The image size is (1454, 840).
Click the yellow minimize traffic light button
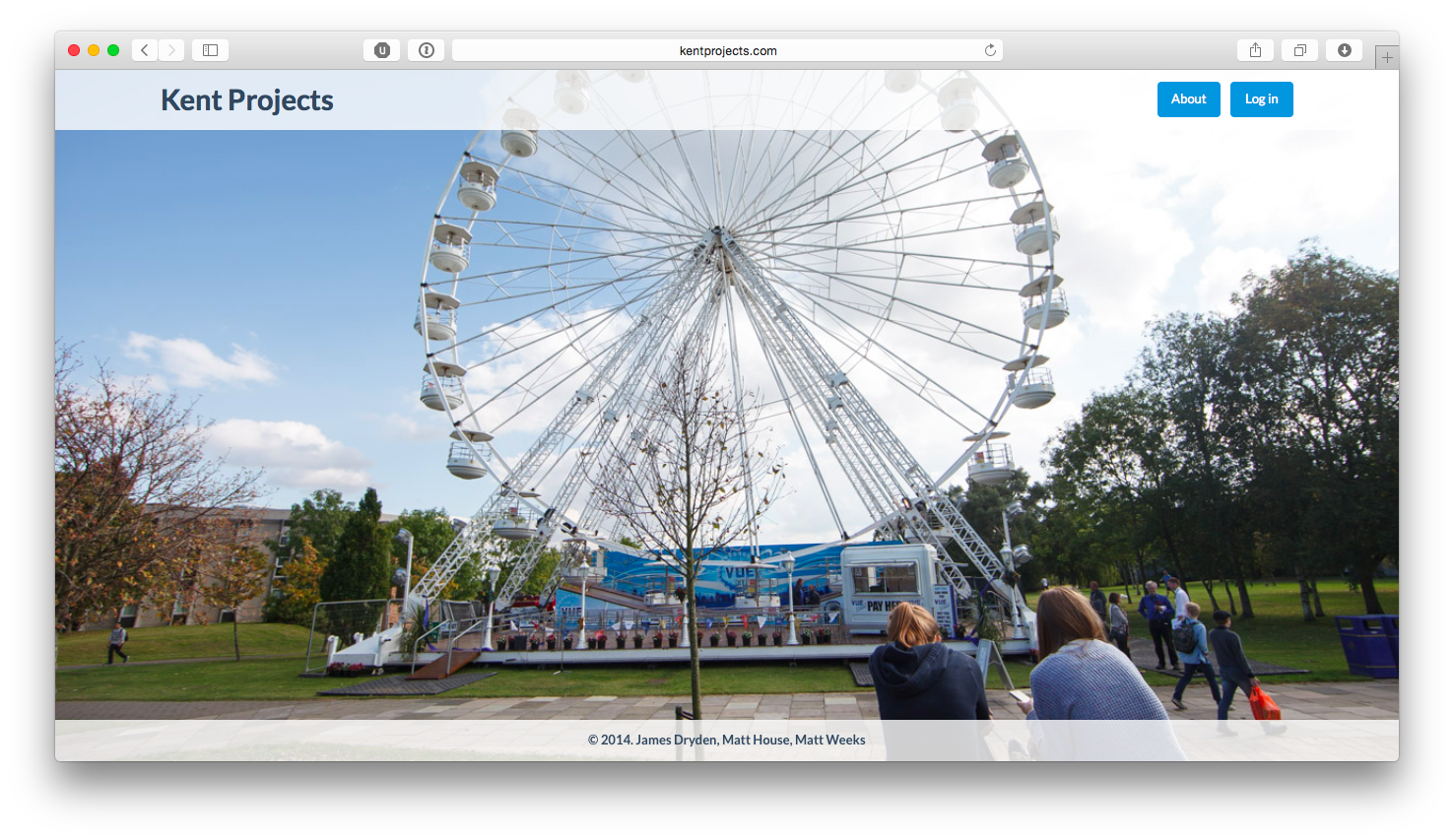click(93, 49)
